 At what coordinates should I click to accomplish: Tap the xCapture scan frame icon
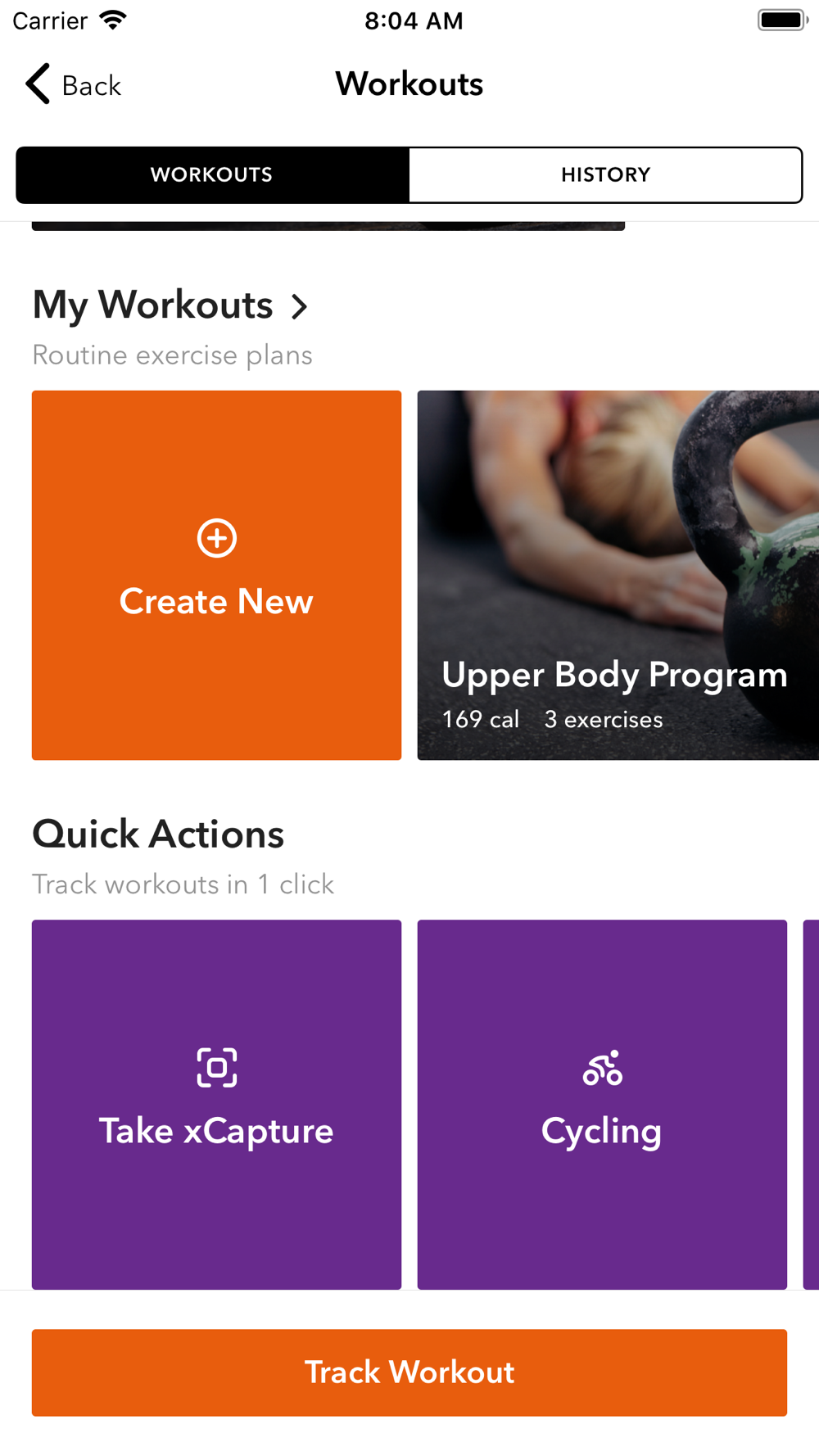pyautogui.click(x=217, y=1067)
